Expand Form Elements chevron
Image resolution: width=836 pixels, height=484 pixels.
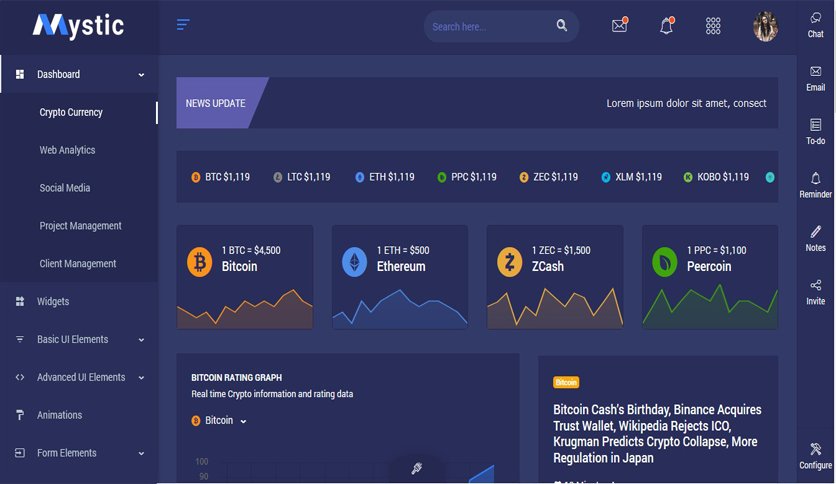141,453
